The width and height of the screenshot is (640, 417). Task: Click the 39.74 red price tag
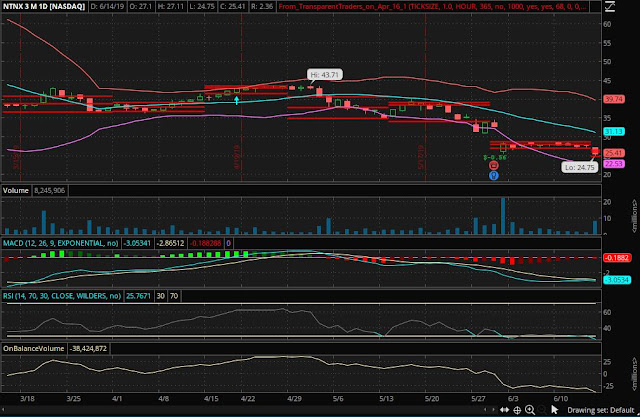[614, 99]
